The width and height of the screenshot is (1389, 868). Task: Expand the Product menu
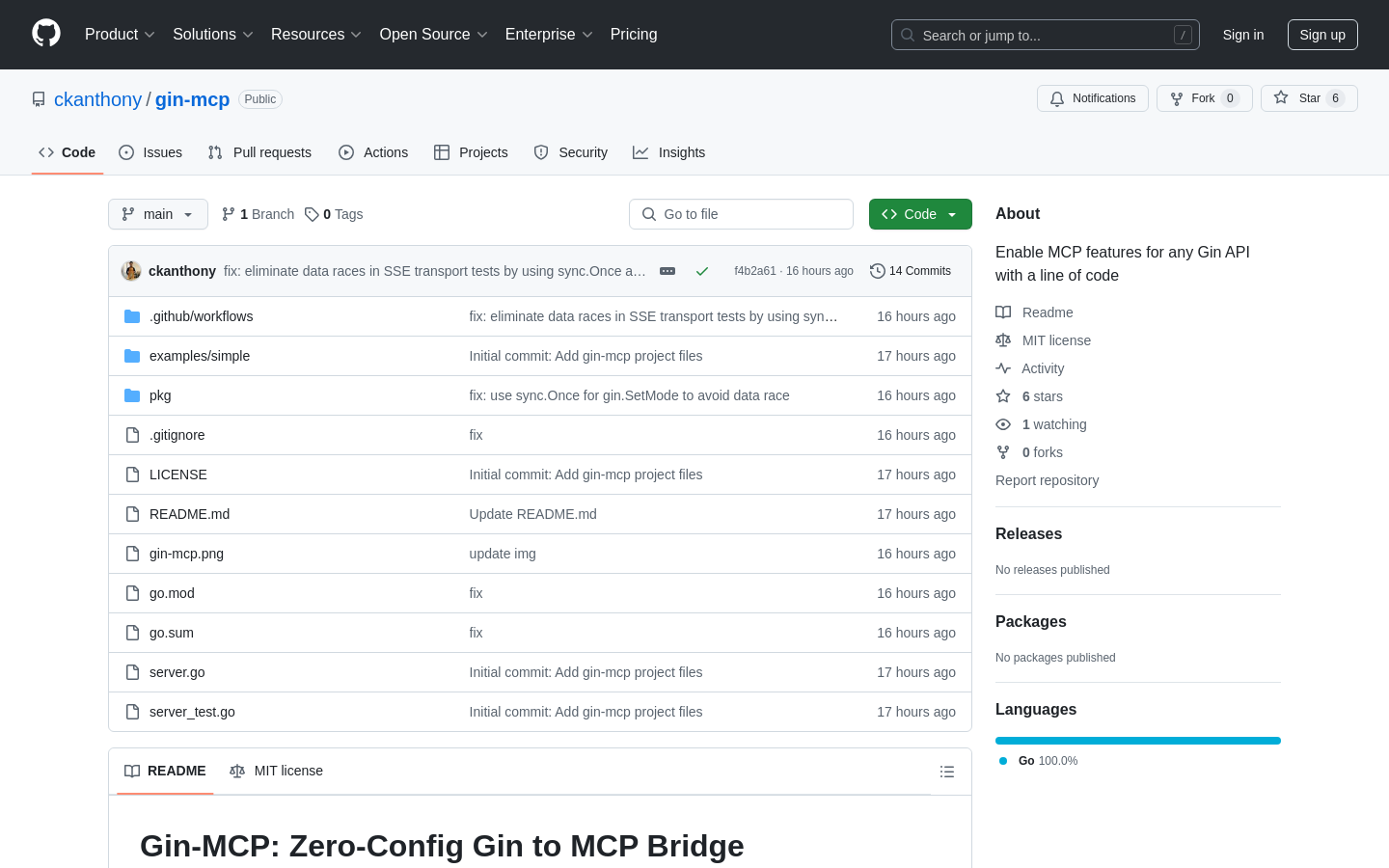tap(120, 35)
